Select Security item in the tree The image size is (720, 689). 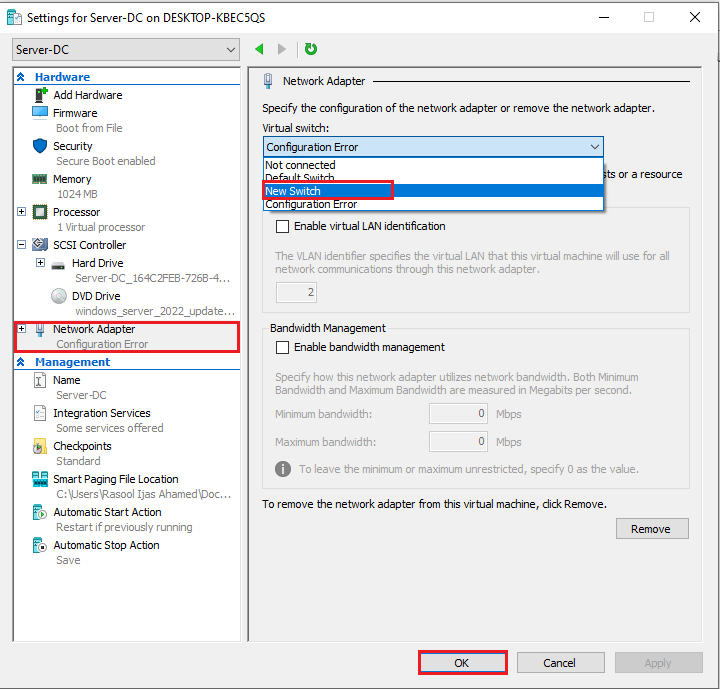(x=73, y=146)
